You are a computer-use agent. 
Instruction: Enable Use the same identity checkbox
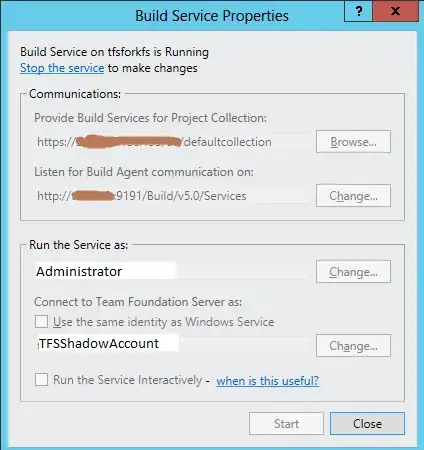[x=41, y=322]
